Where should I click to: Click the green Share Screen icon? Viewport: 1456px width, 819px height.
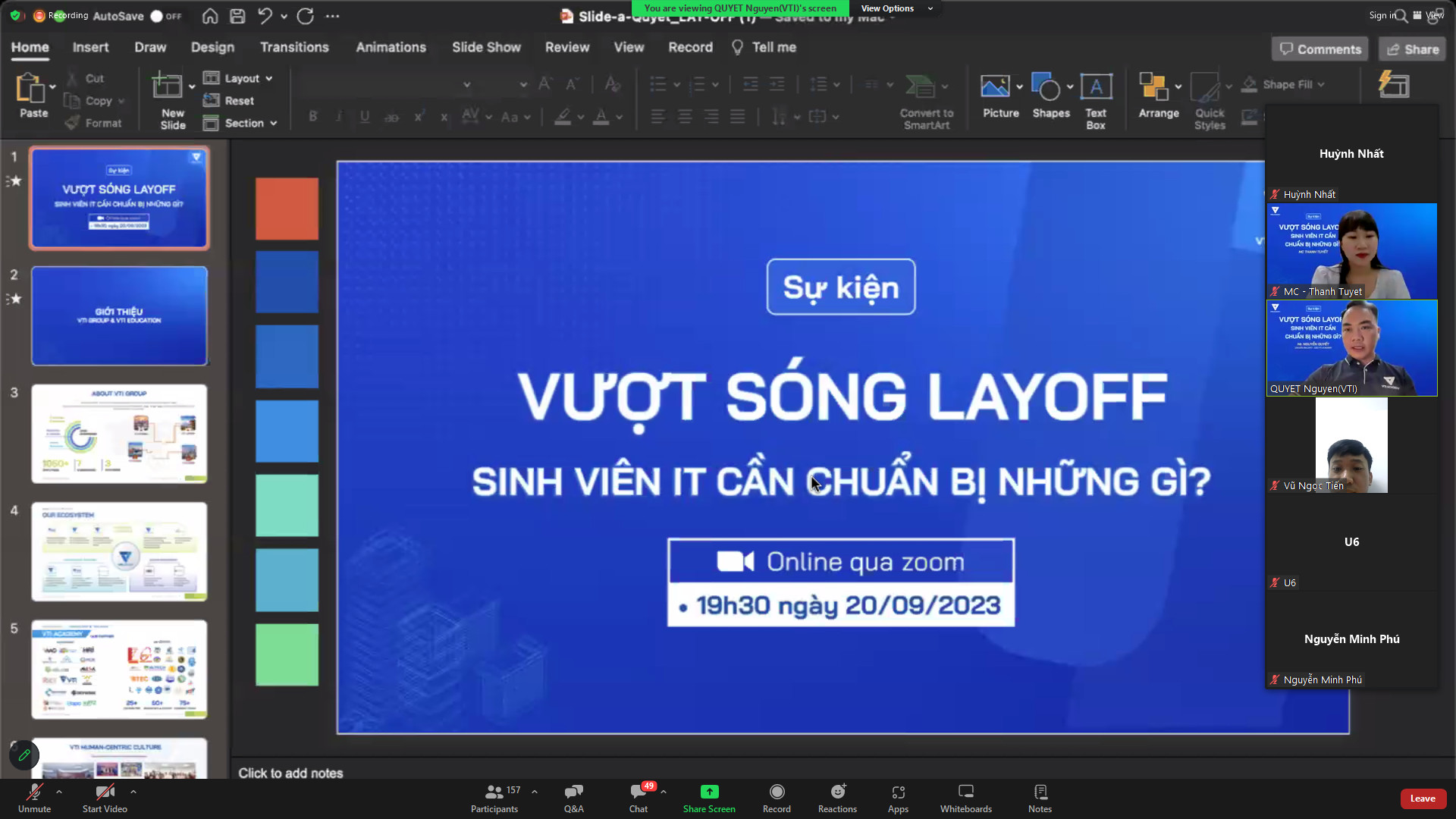pyautogui.click(x=709, y=792)
